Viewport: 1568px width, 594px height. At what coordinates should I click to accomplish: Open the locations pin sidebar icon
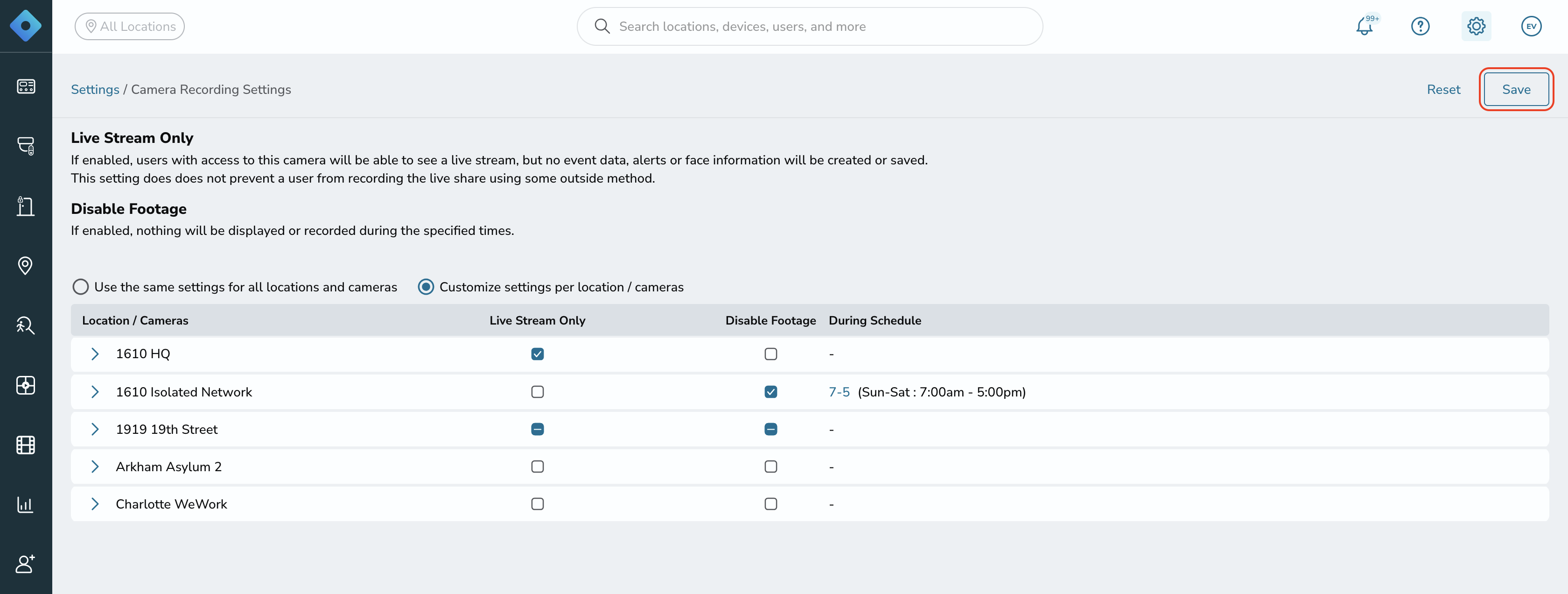26,265
